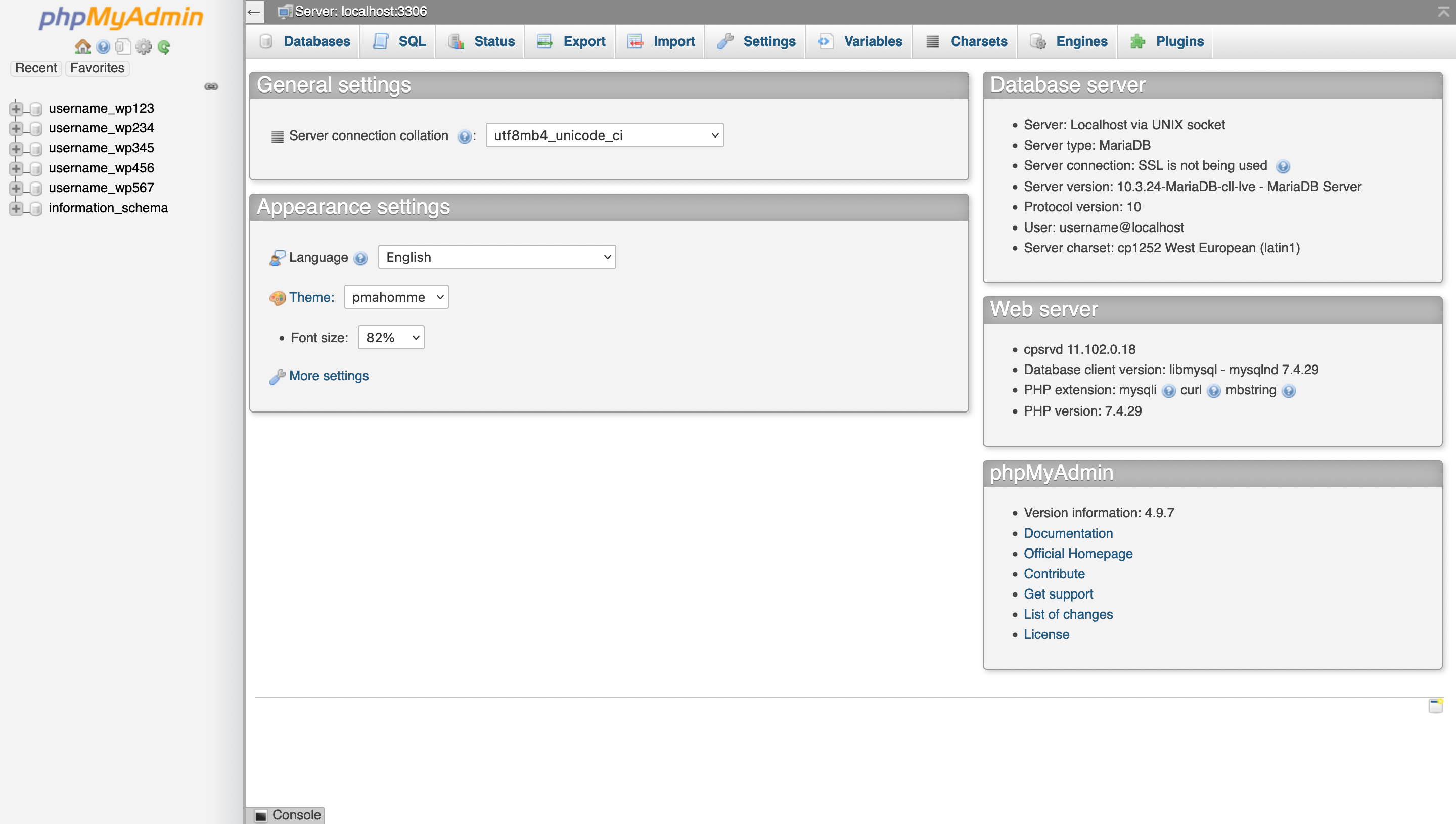Viewport: 1456px width, 824px height.
Task: Open the Documentation link
Action: click(1068, 533)
